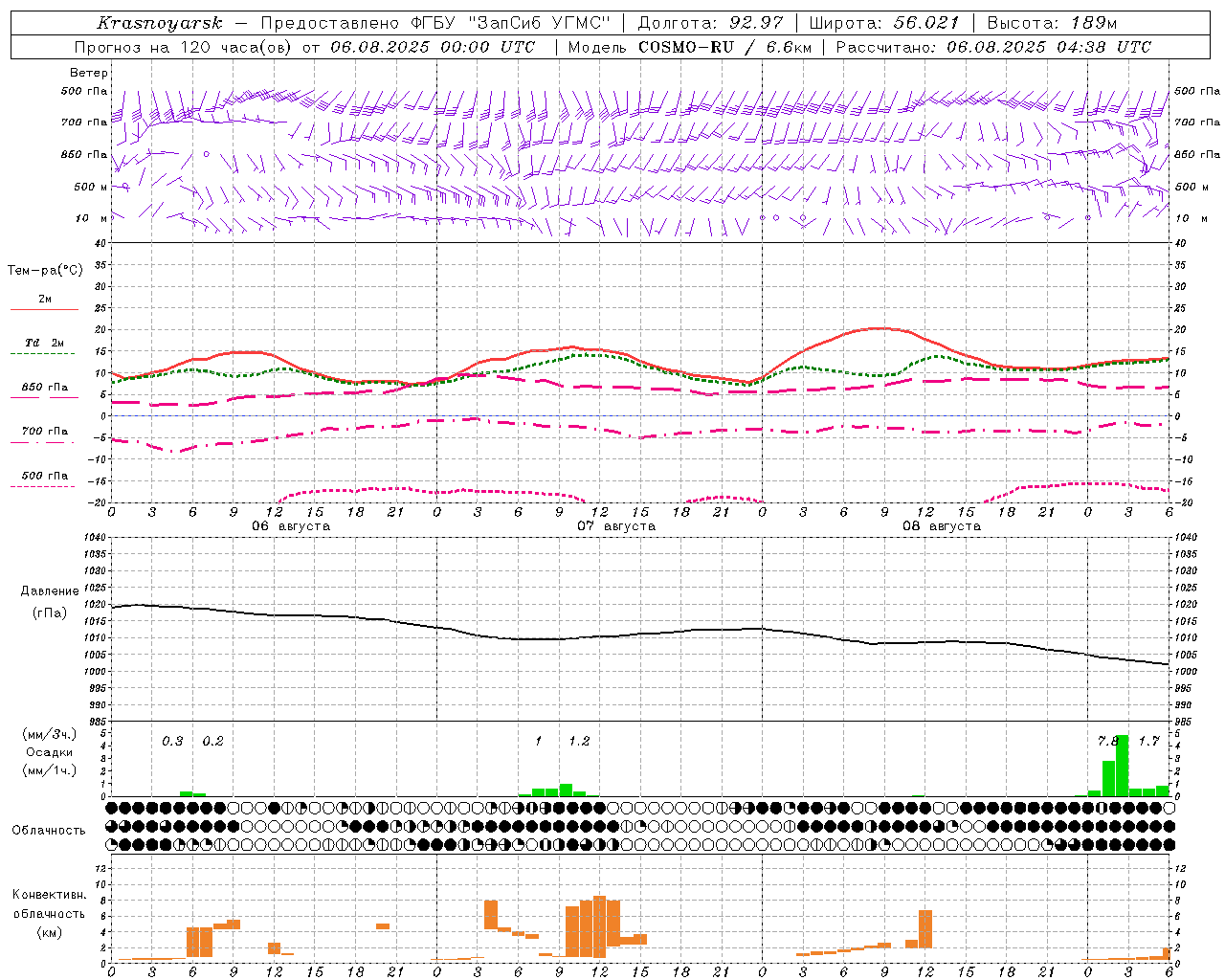Click the "10 м" label right of wind panel
Screen dimensions: 1225x980
[x=1192, y=218]
